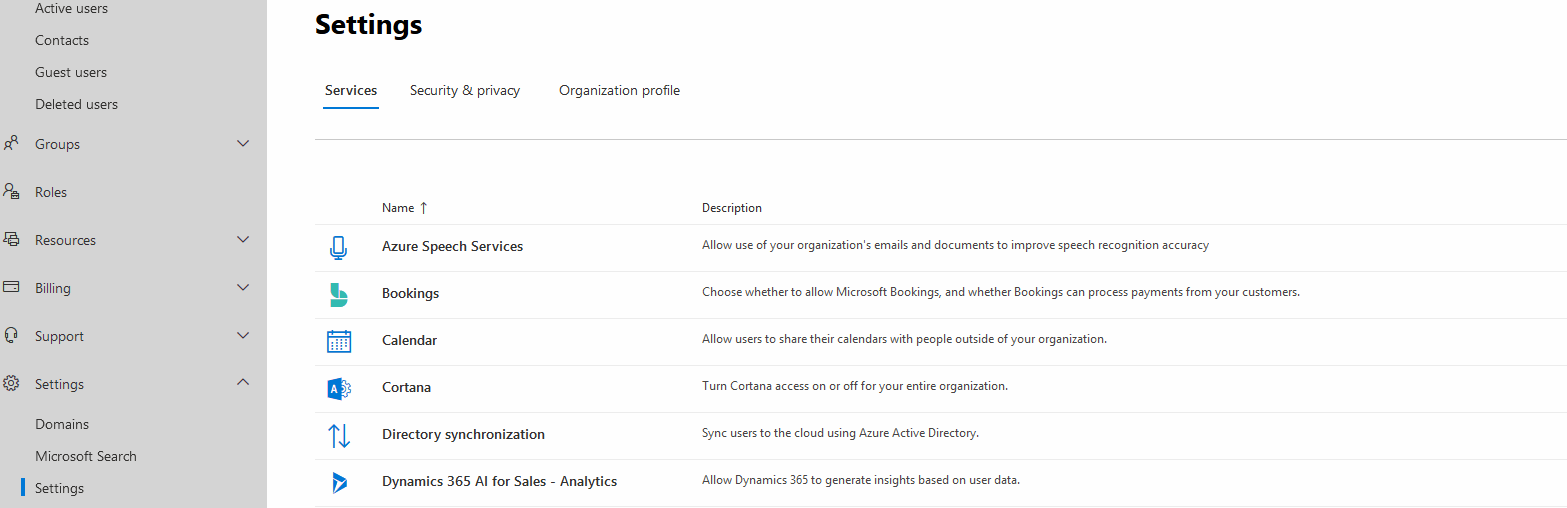The image size is (1567, 508).
Task: Open the Calendar service icon
Action: point(339,341)
